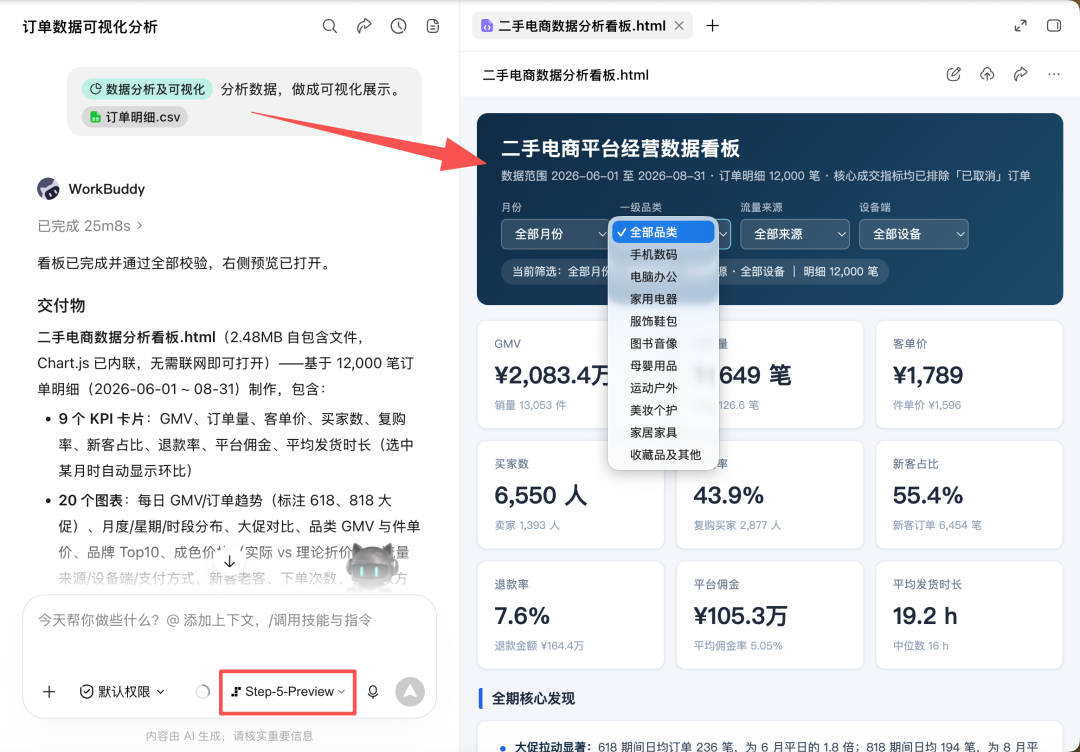Open the notes document icon in chat header
This screenshot has height=752, width=1080.
tap(433, 26)
